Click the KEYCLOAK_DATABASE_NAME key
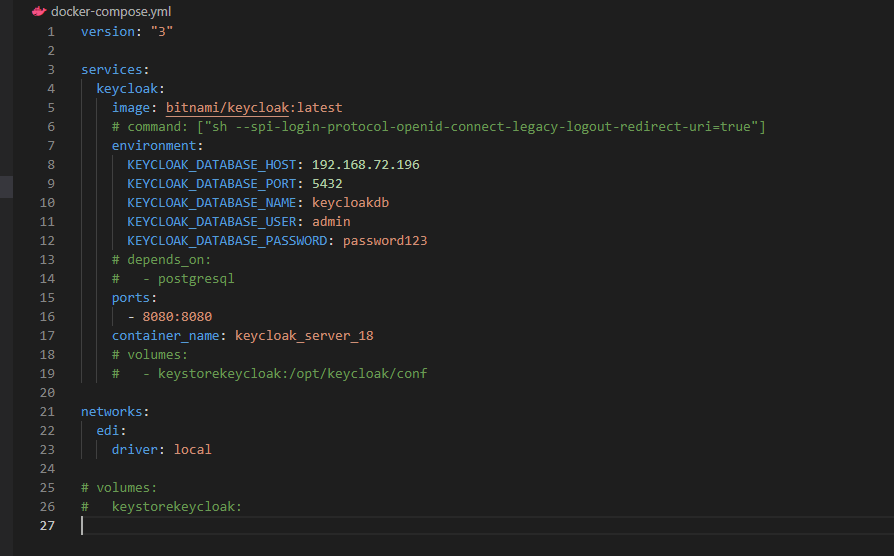 [212, 202]
